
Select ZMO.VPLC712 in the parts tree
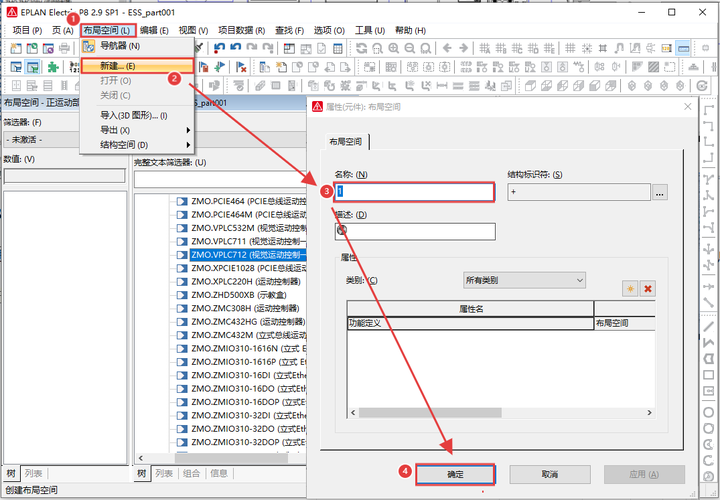[x=248, y=254]
